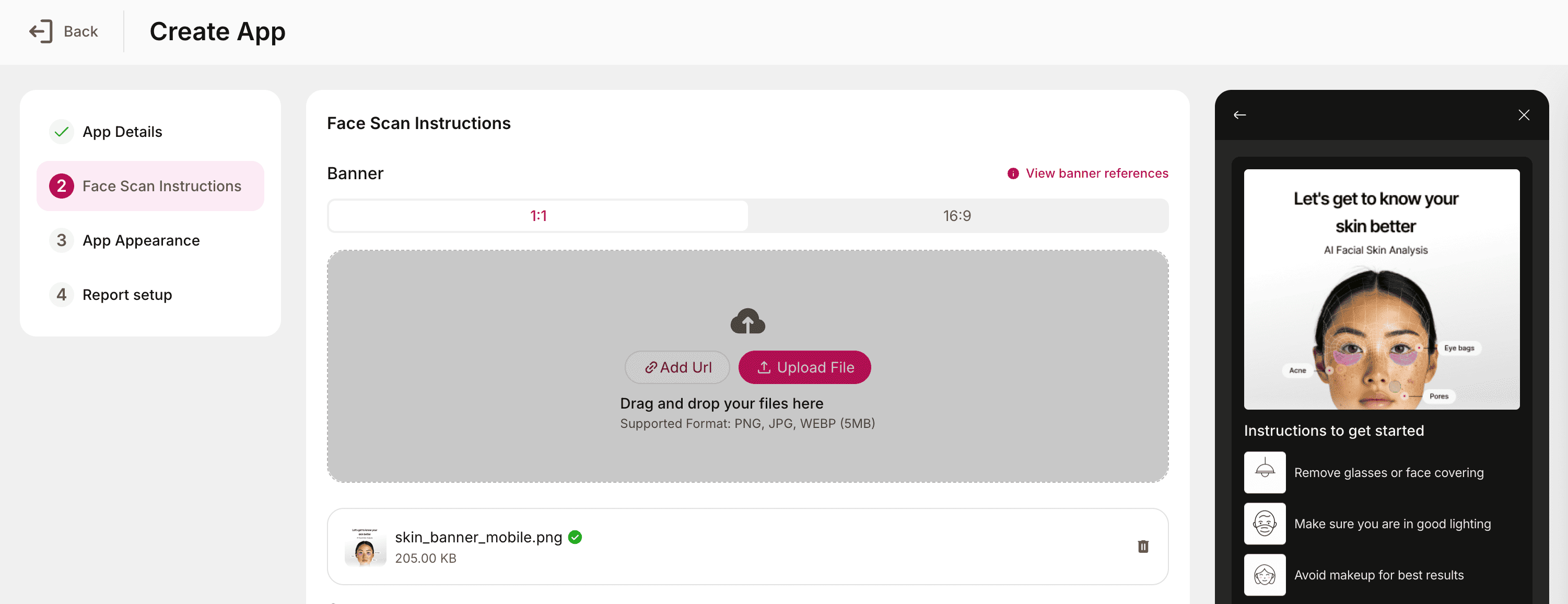Go to the App Appearance step
The image size is (1568, 604).
(x=141, y=240)
